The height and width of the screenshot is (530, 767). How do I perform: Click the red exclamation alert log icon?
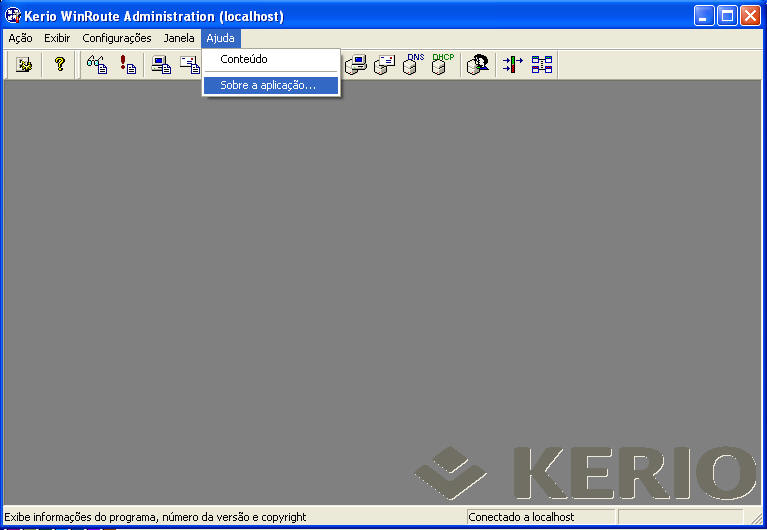pos(128,65)
